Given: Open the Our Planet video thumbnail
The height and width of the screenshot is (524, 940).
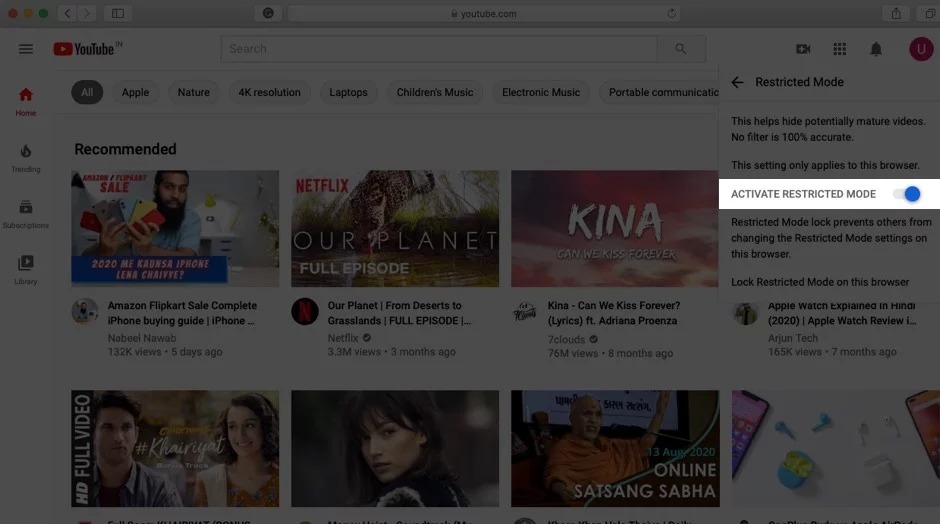Looking at the screenshot, I should 395,229.
